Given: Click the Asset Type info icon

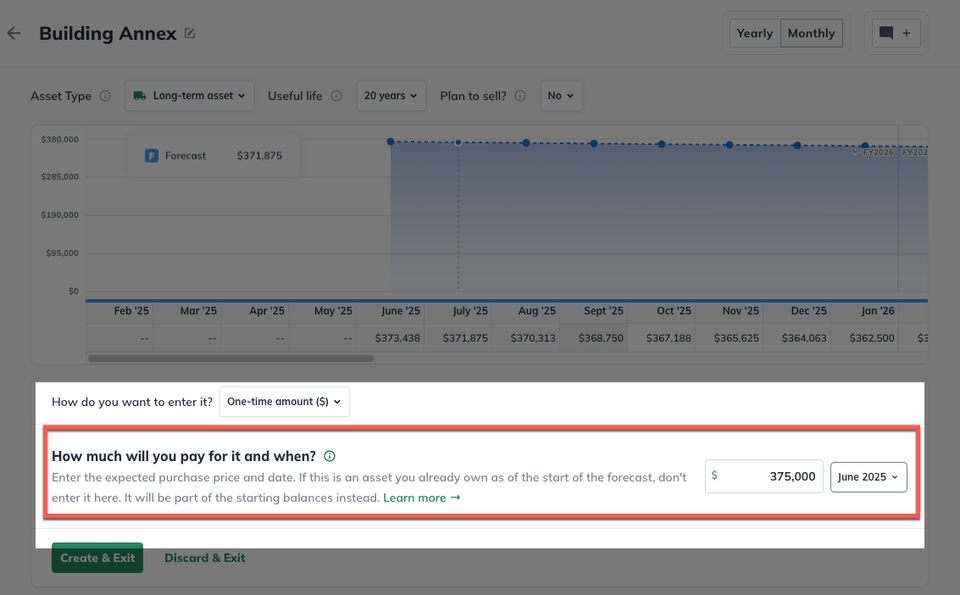Looking at the screenshot, I should click(105, 96).
